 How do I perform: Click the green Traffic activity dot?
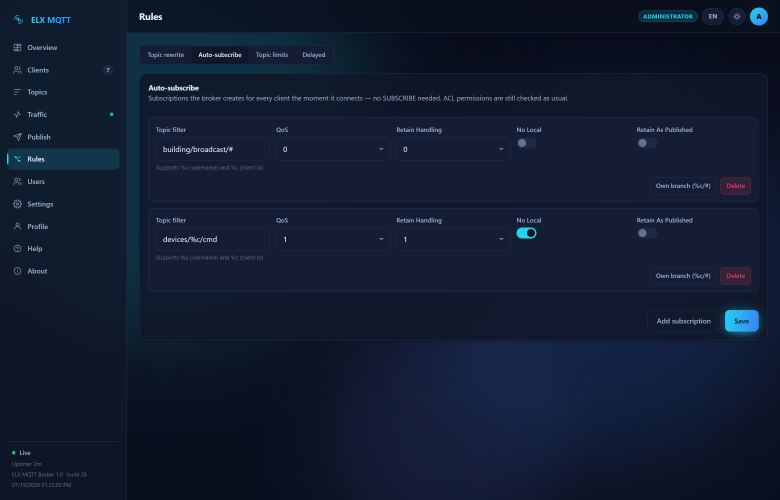pyautogui.click(x=111, y=114)
